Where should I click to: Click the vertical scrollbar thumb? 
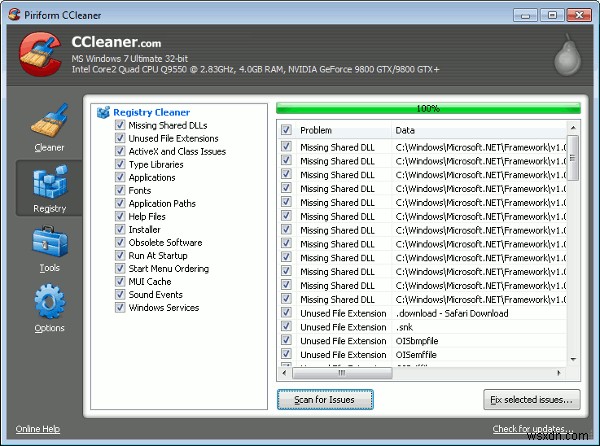pyautogui.click(x=573, y=158)
